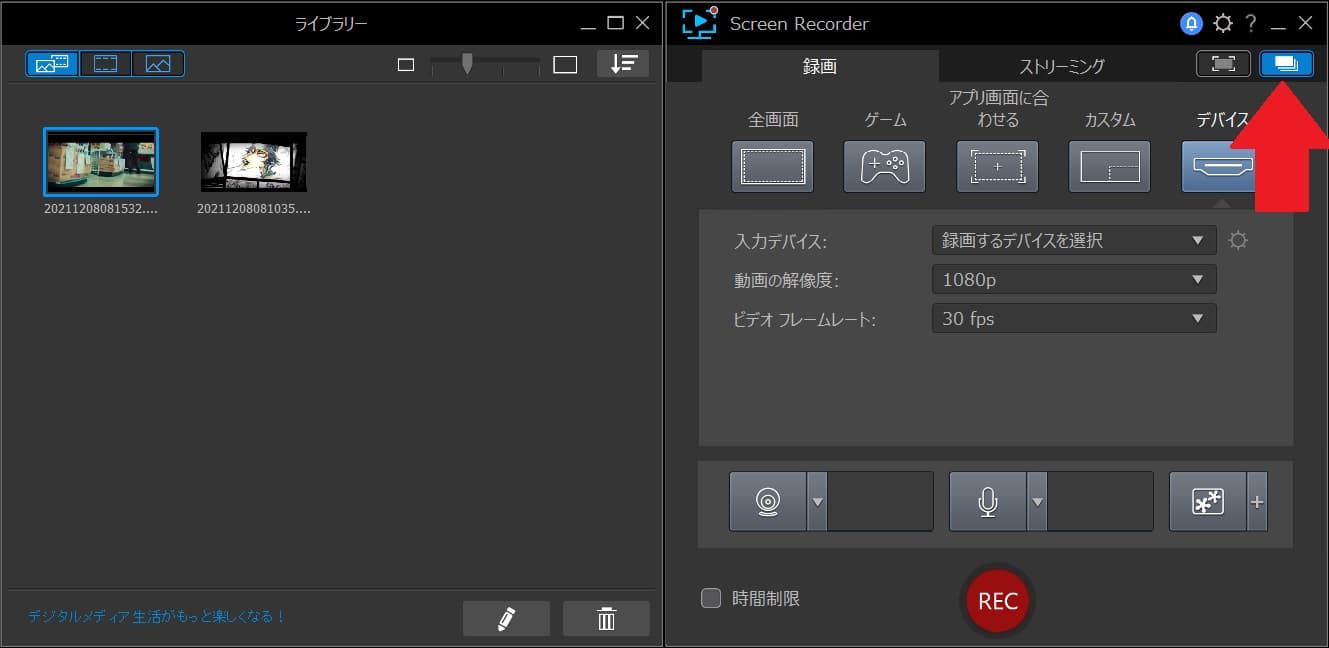This screenshot has width=1329, height=648.
Task: Click the webcam device icon
Action: (768, 501)
